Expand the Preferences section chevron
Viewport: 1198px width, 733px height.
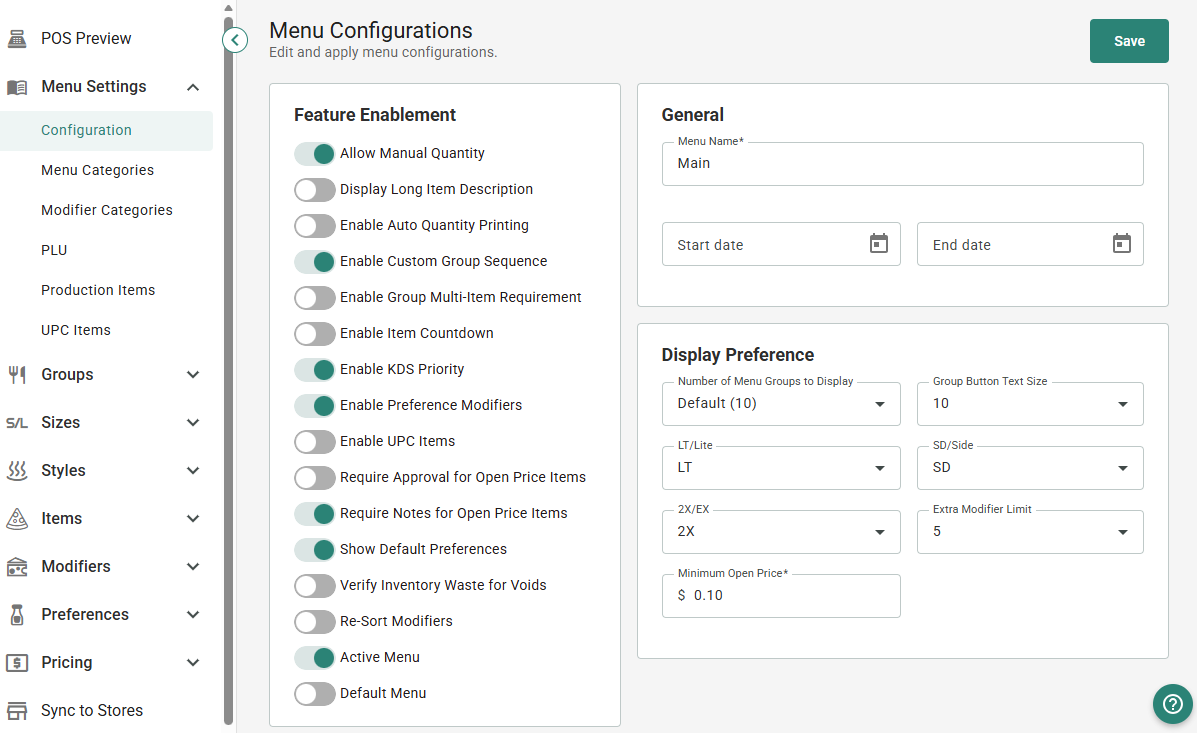pos(193,615)
